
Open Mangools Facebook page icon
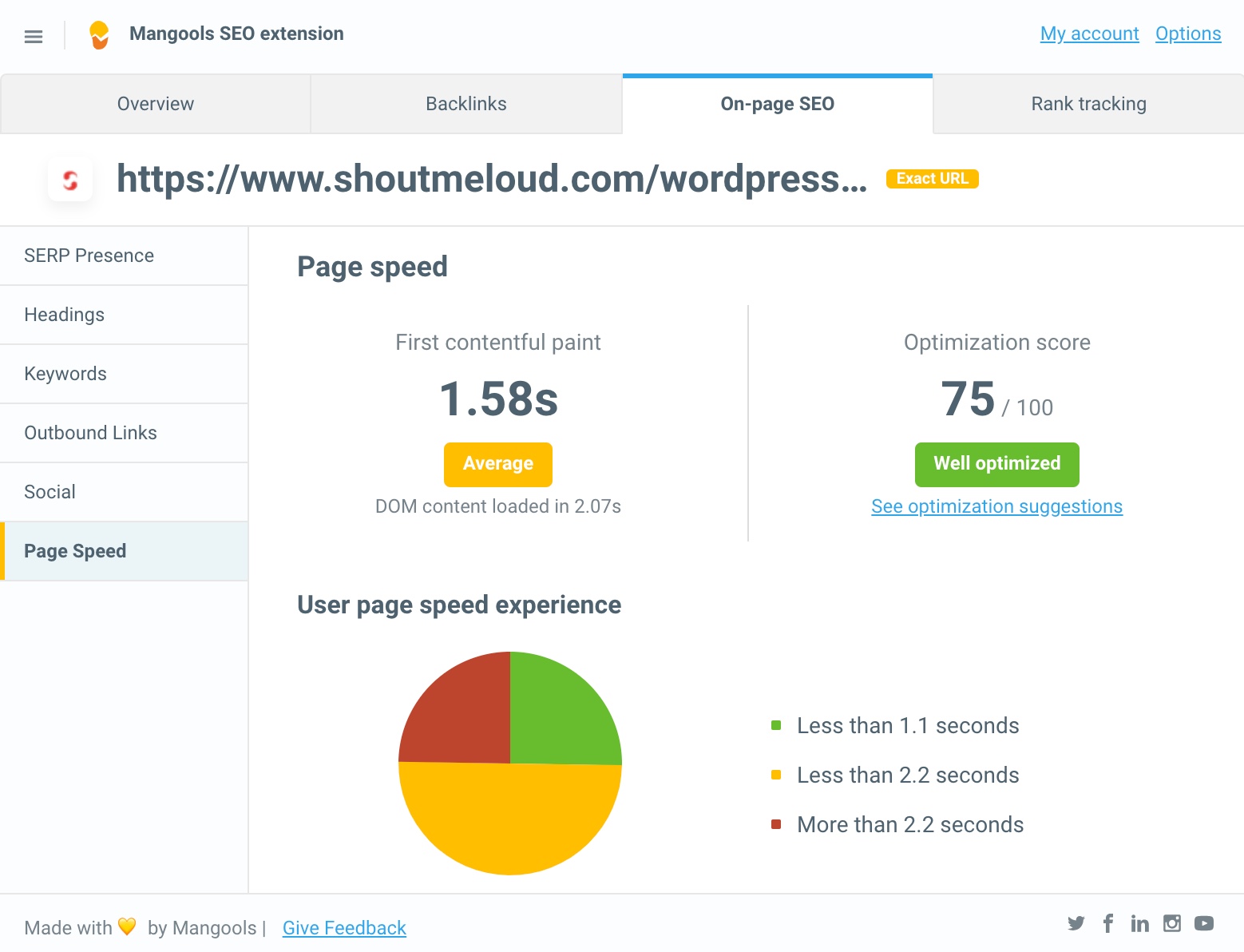[1108, 923]
